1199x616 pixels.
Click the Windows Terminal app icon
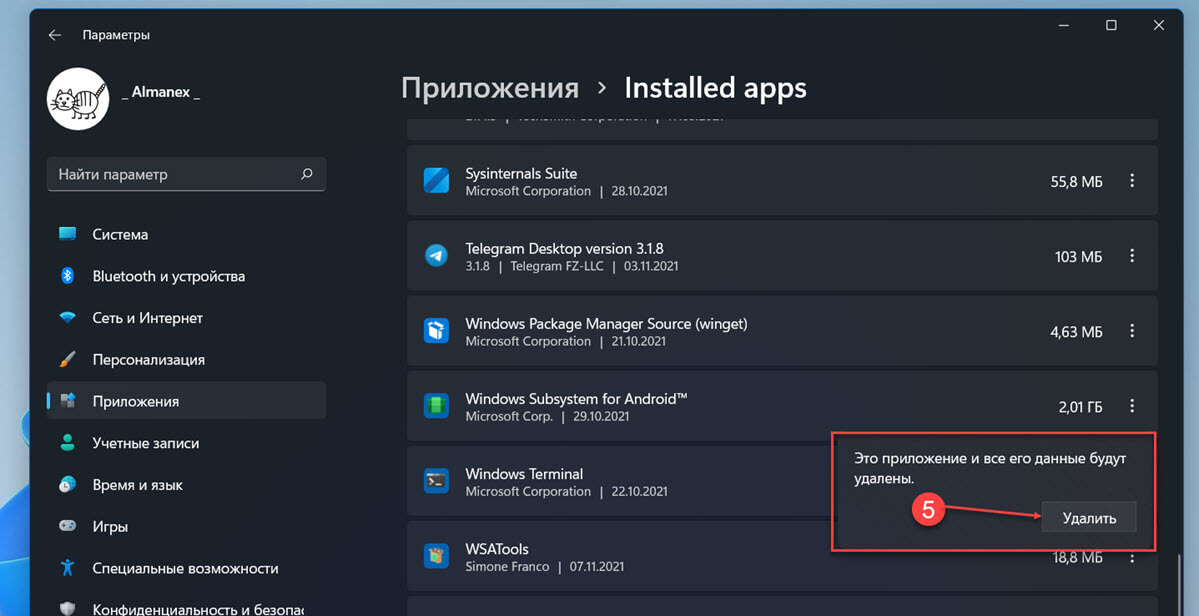[437, 481]
